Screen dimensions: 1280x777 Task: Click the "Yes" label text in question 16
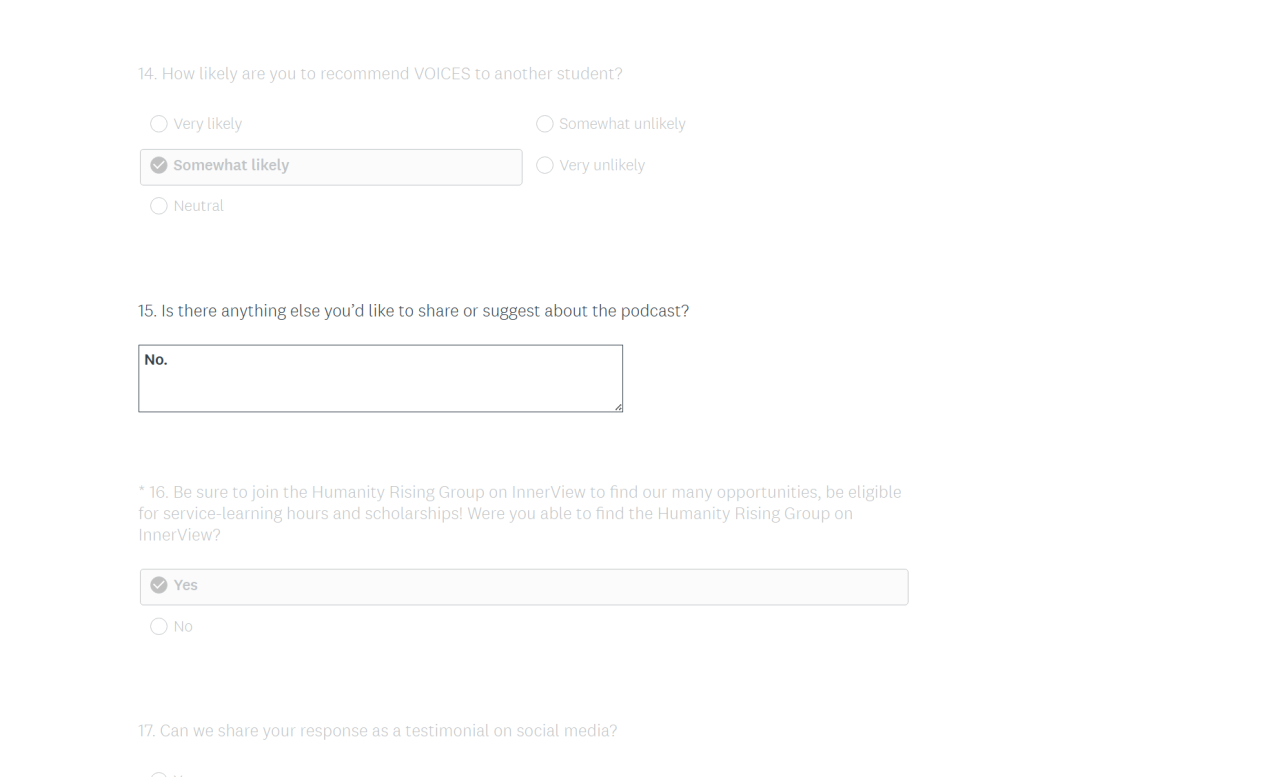point(186,586)
